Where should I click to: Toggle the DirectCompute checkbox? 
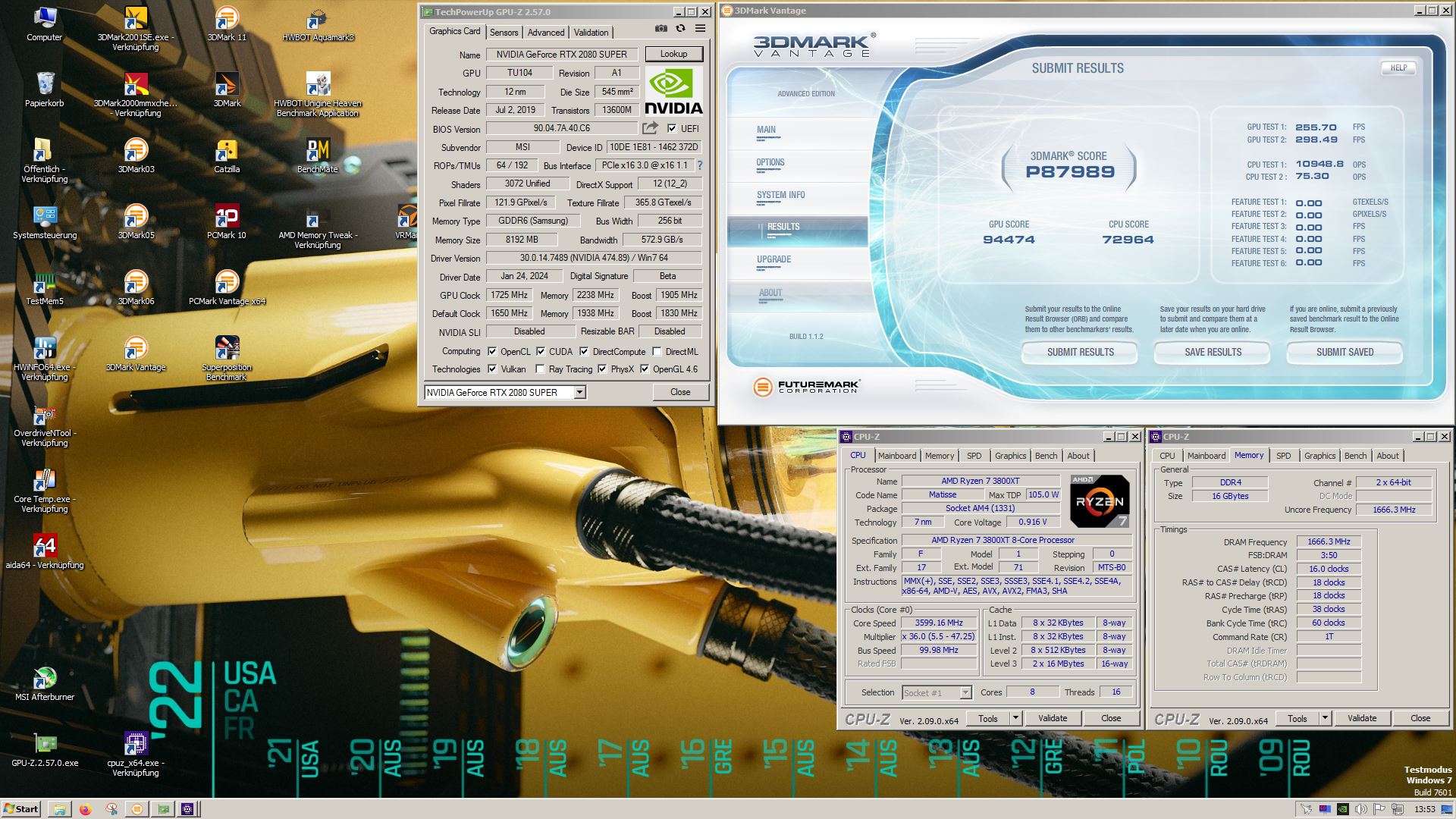click(584, 352)
